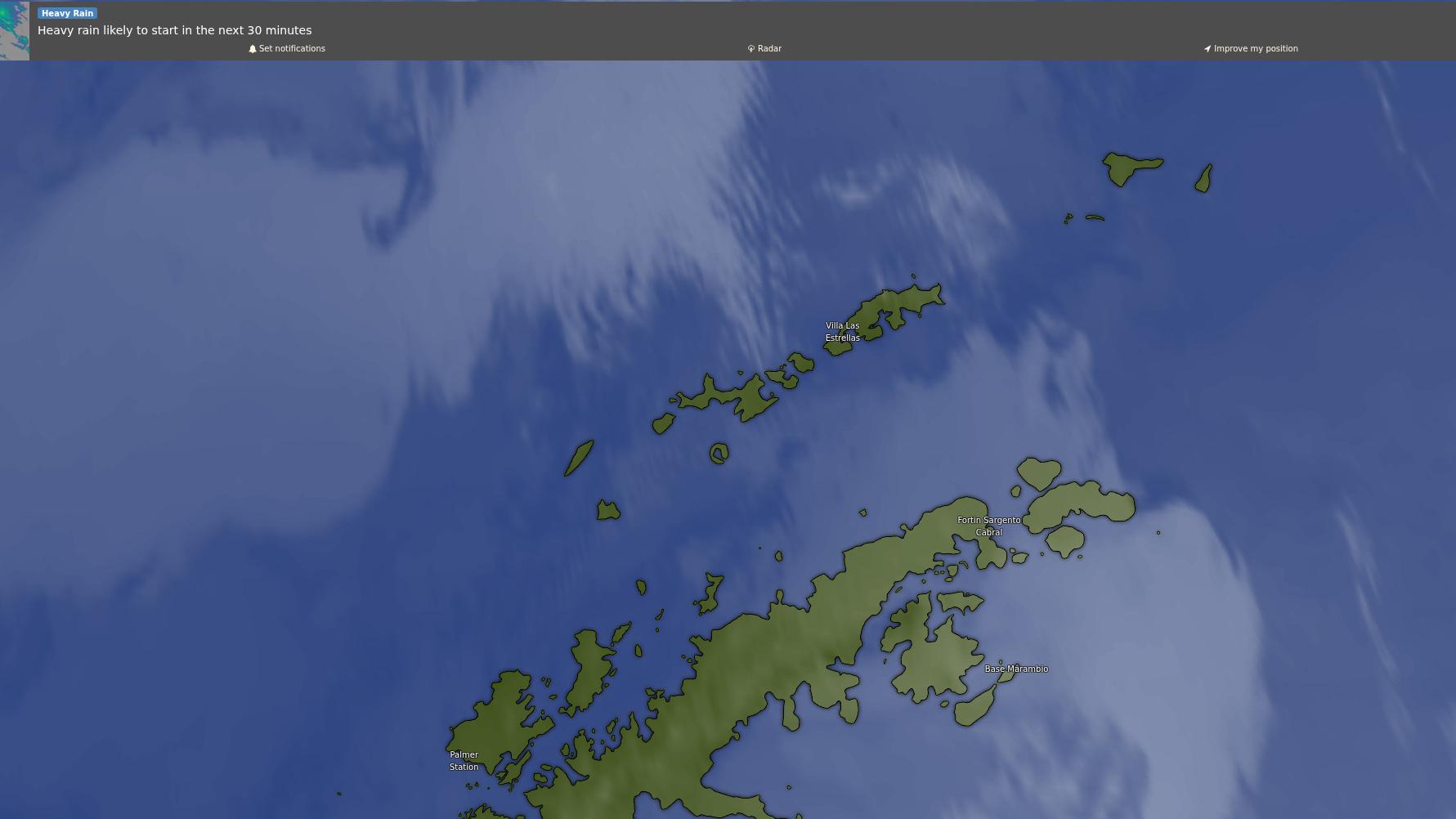Select the Villa Las Estrellas map label
The height and width of the screenshot is (819, 1456).
pyautogui.click(x=842, y=332)
